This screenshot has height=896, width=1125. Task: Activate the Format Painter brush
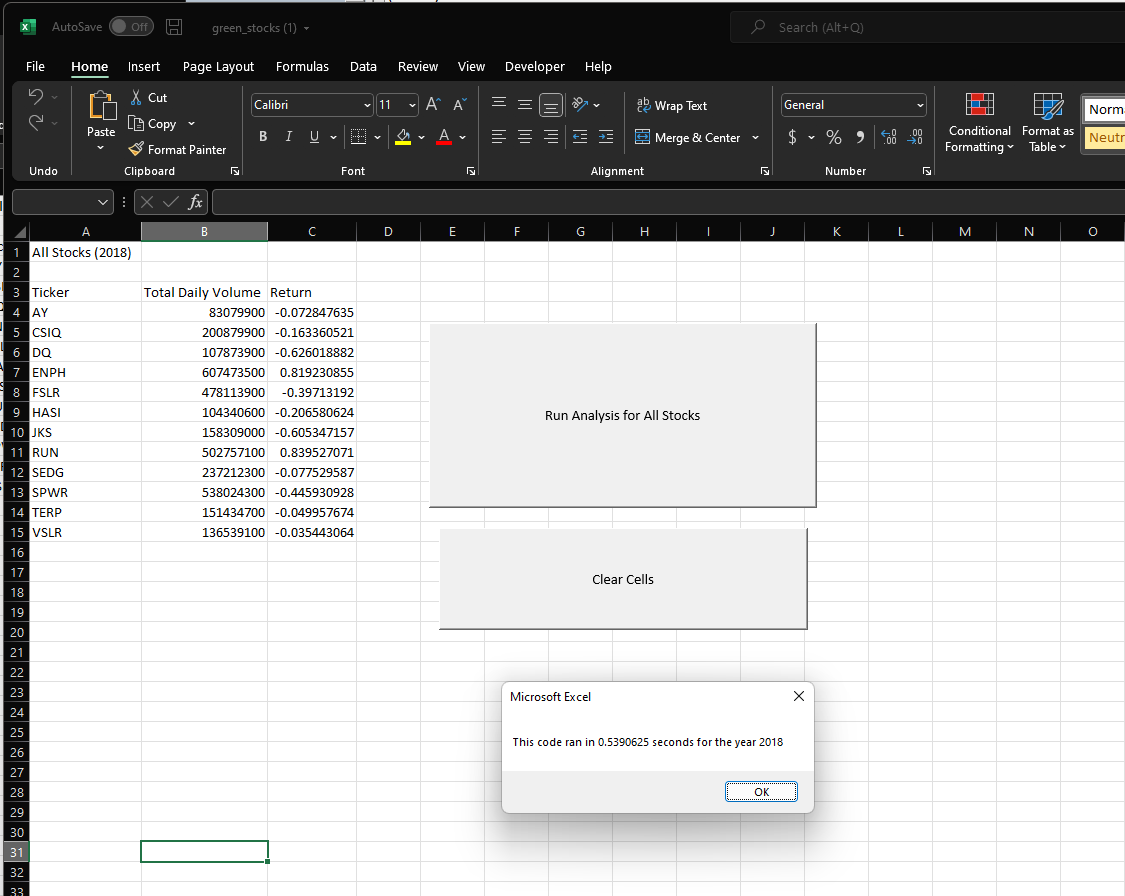(177, 149)
